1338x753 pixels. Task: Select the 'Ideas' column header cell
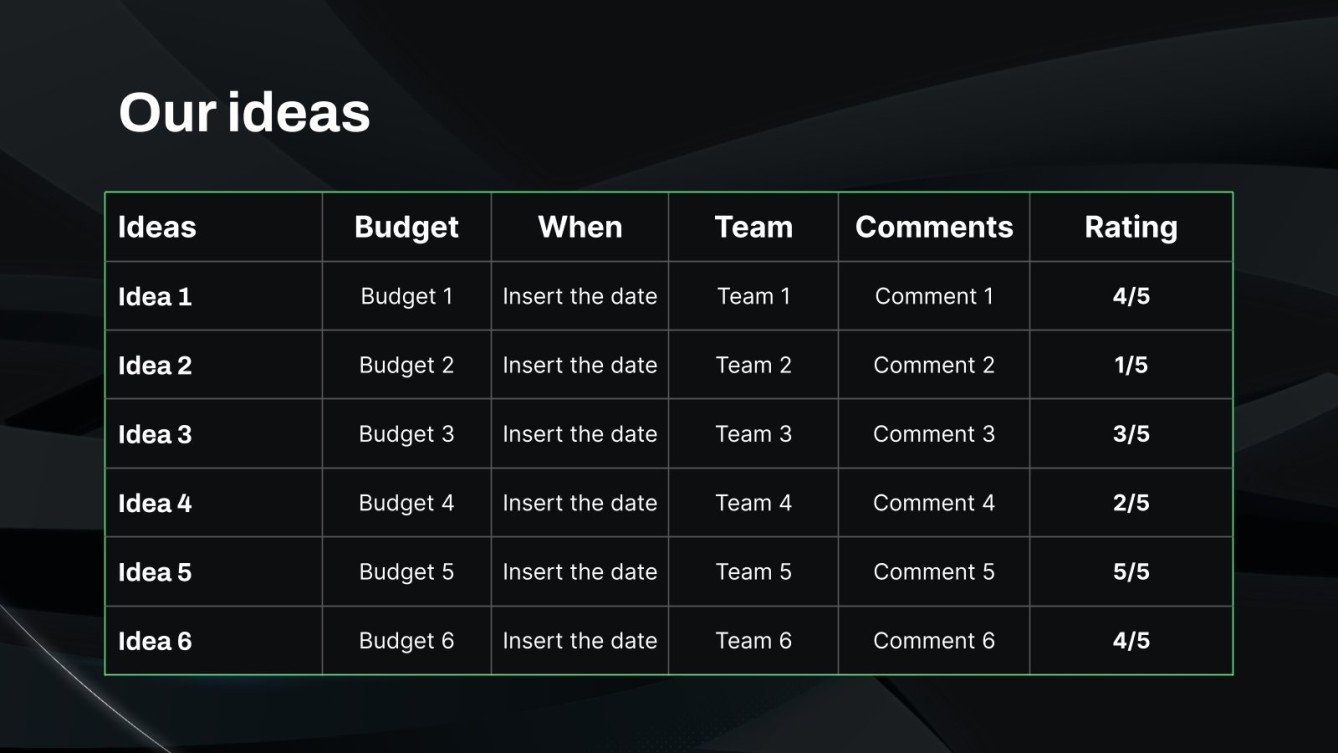pos(157,227)
